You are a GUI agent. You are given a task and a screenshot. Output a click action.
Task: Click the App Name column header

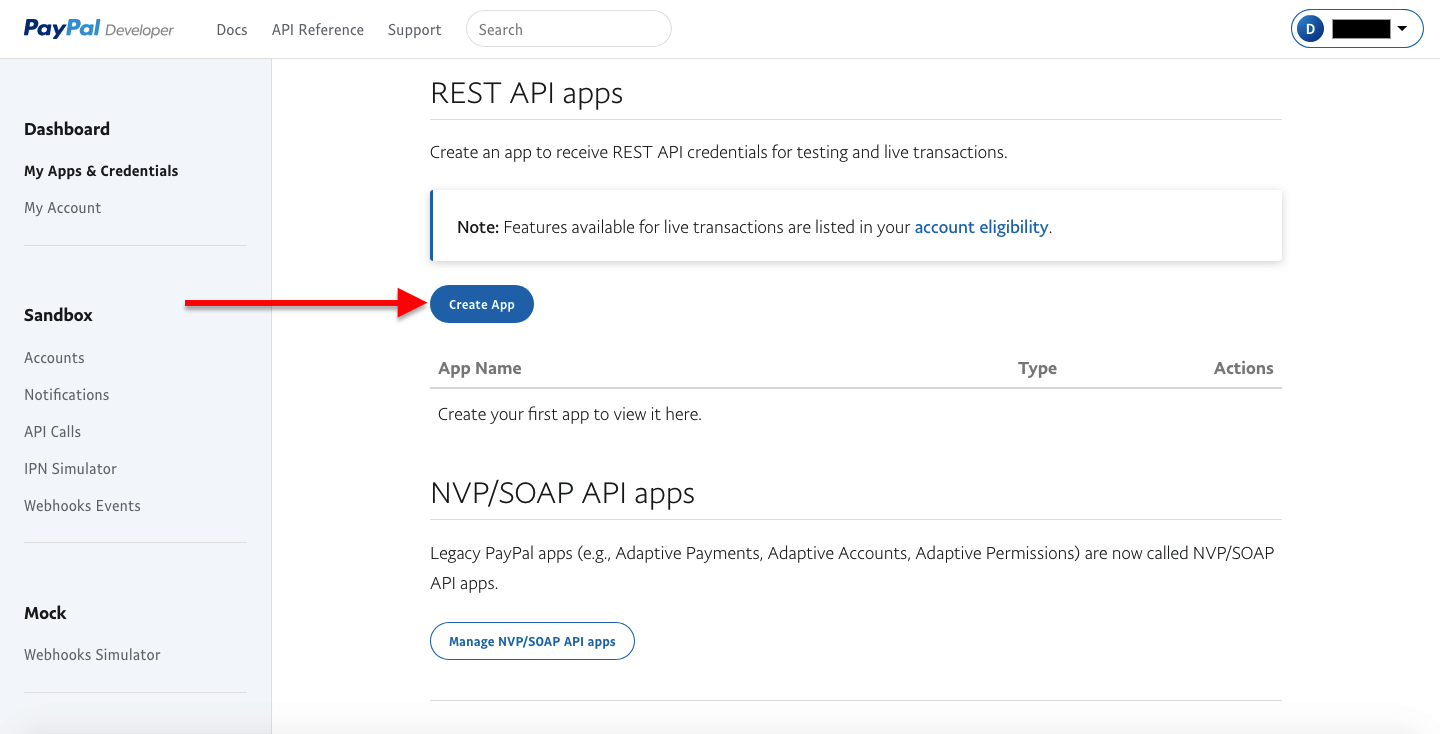(x=480, y=368)
